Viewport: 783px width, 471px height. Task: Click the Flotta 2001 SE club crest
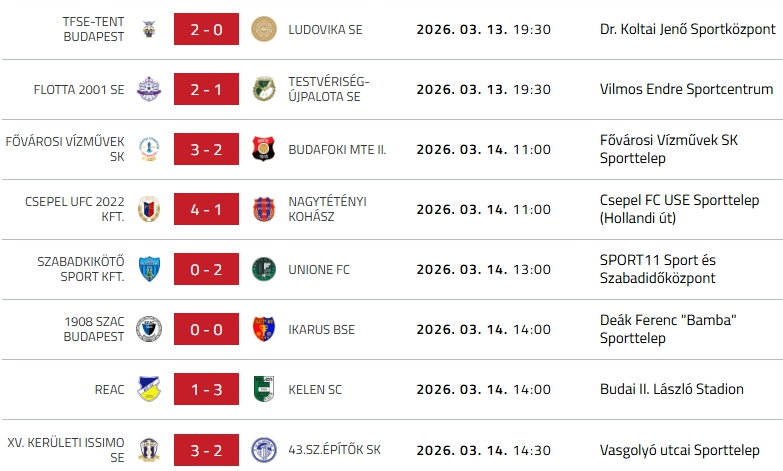point(149,89)
